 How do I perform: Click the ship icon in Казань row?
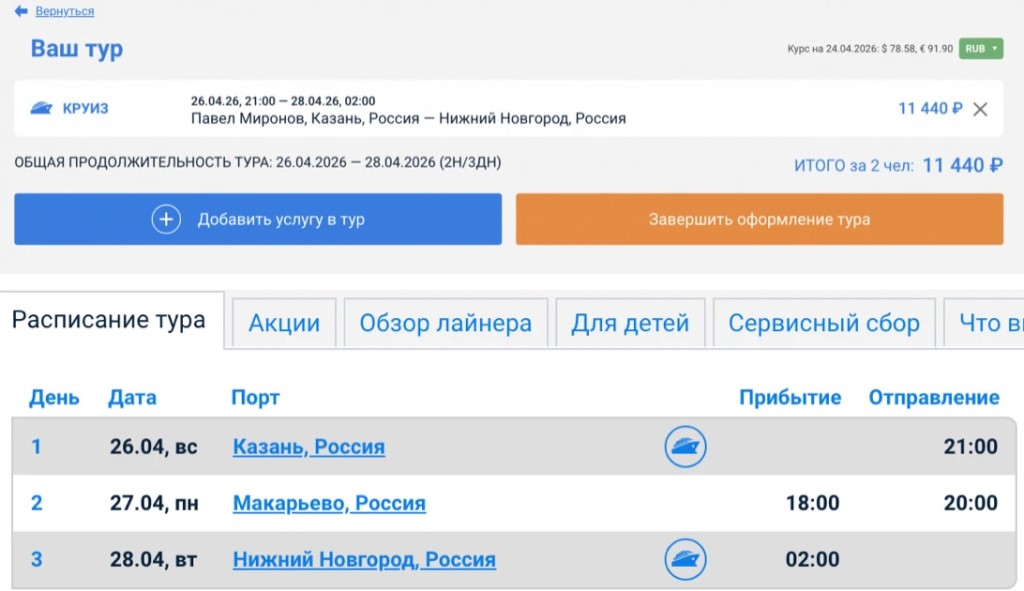coord(686,446)
